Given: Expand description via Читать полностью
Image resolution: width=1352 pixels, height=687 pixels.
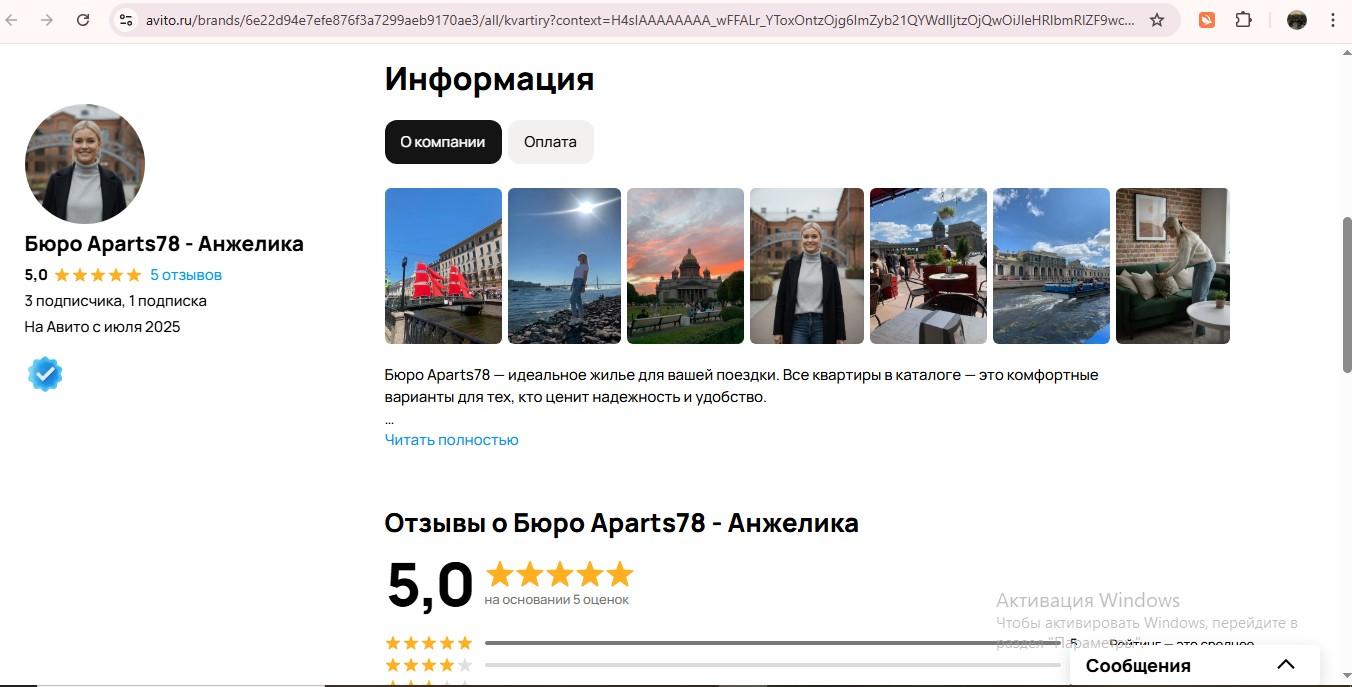Looking at the screenshot, I should 451,440.
